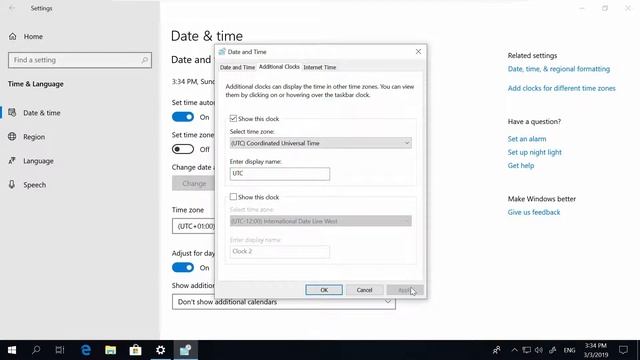Open the Coordinated Universal Time zone dropdown

[x=320, y=143]
